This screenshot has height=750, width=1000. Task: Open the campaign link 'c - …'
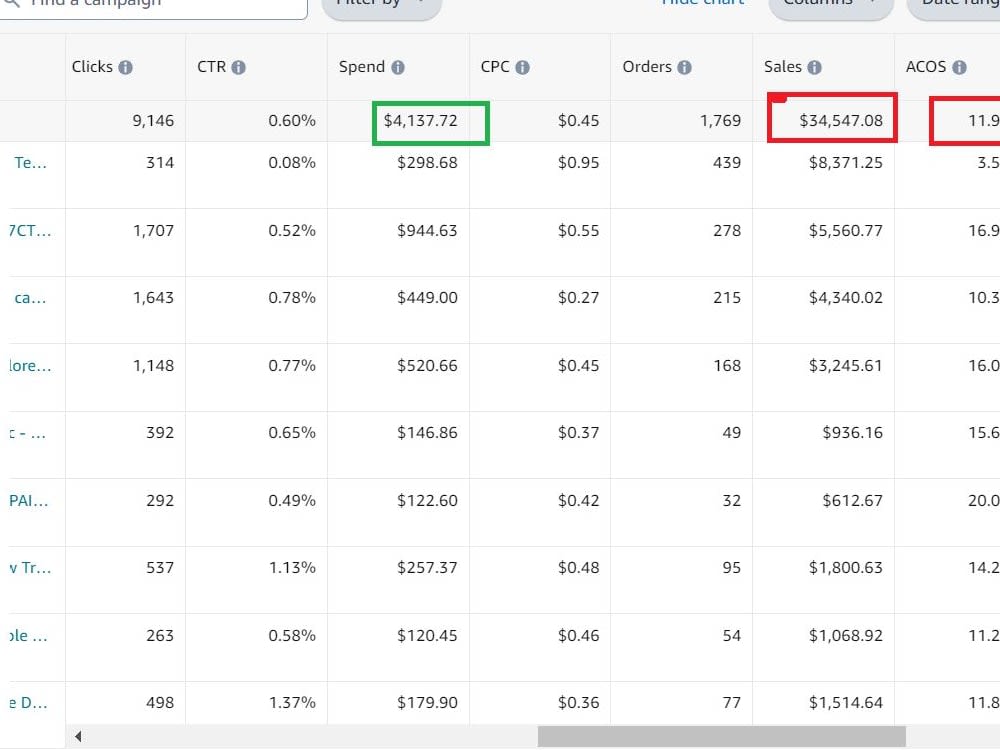point(27,433)
